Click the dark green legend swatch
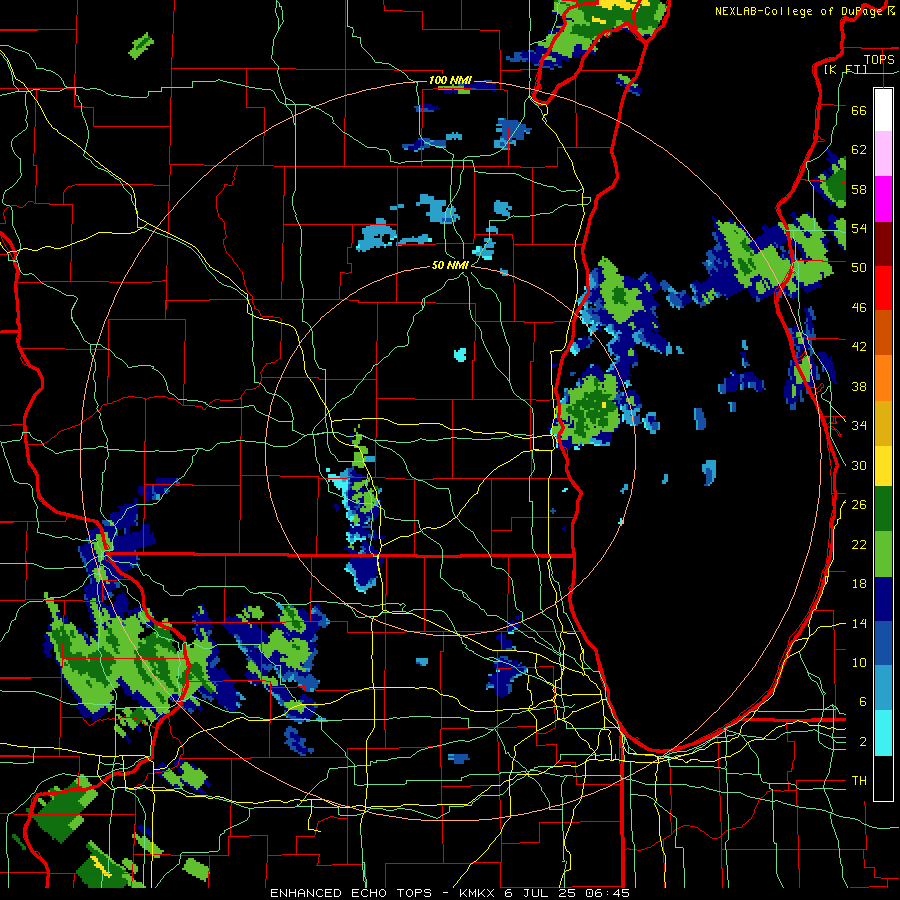 (883, 509)
